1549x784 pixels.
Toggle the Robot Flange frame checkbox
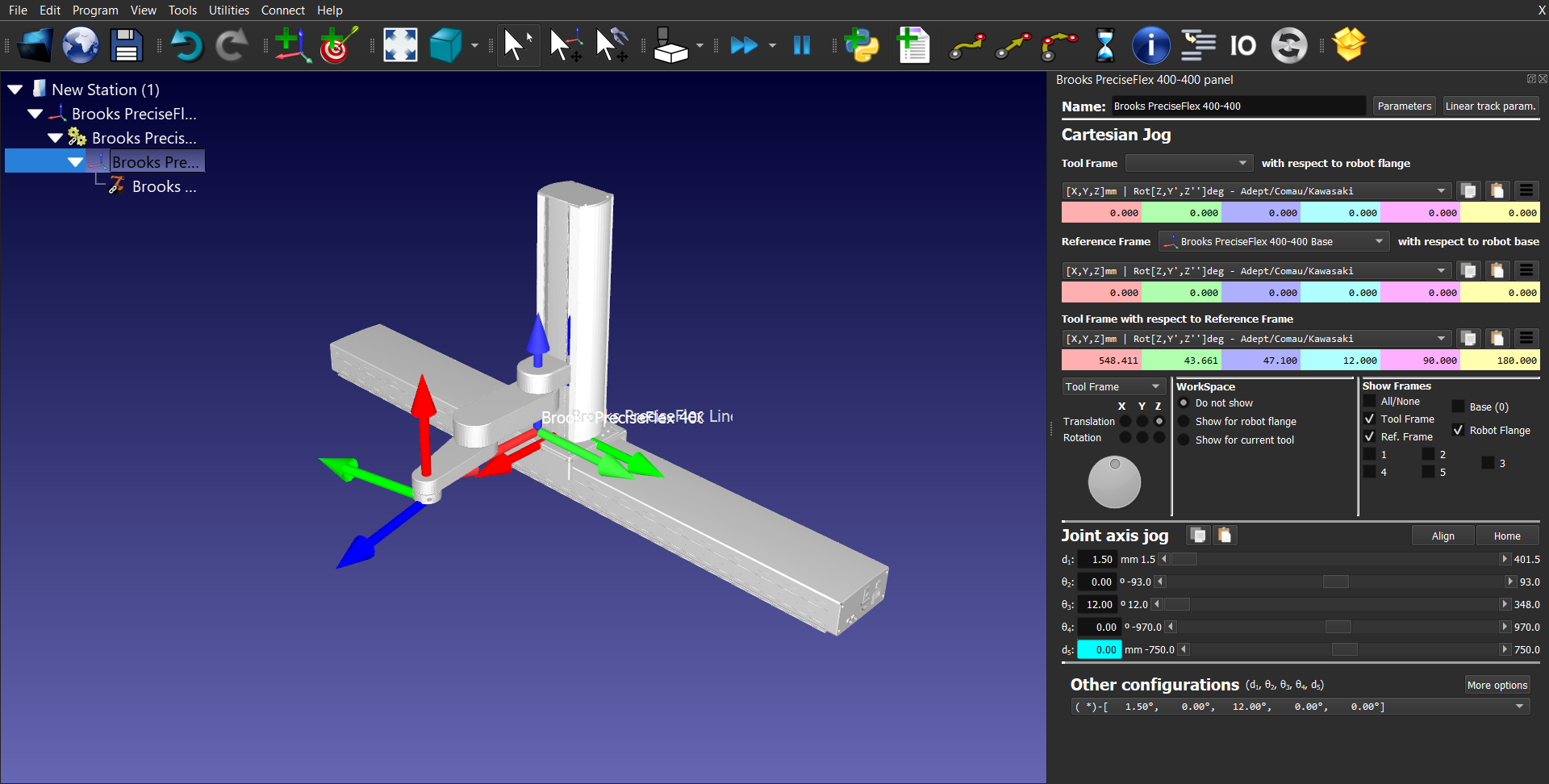pyautogui.click(x=1459, y=430)
